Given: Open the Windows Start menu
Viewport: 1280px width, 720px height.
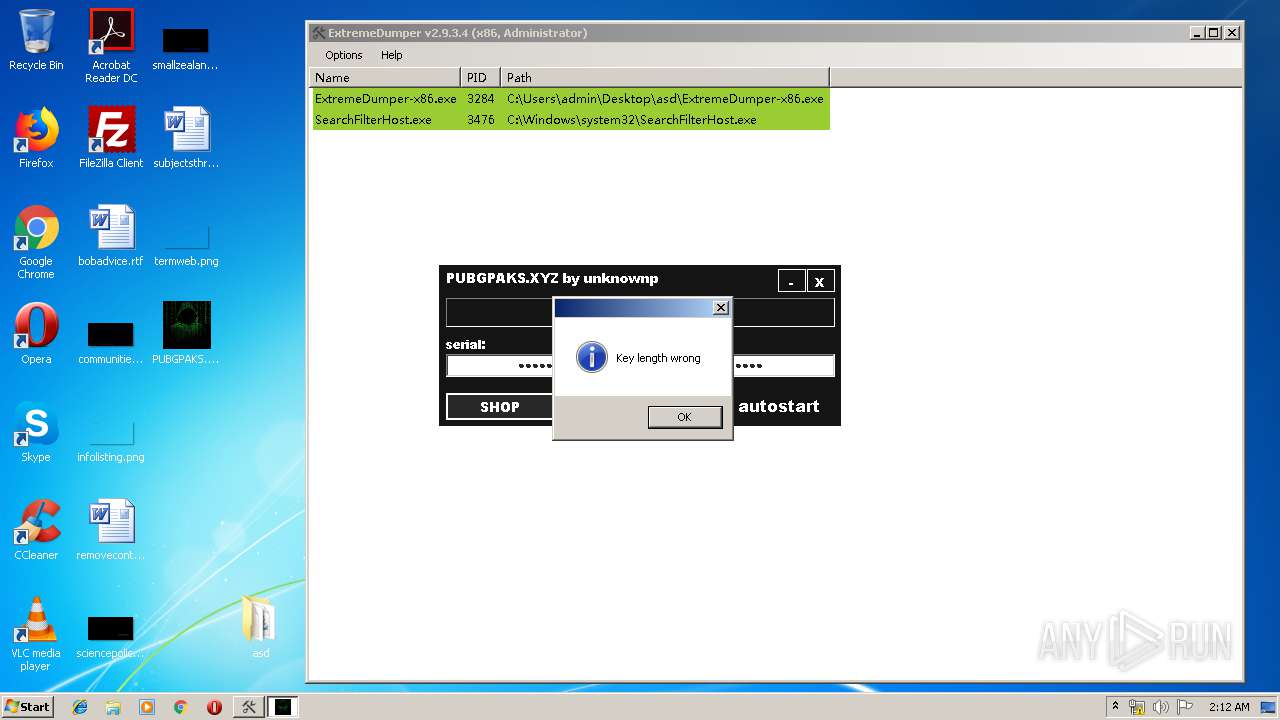Looking at the screenshot, I should (27, 706).
